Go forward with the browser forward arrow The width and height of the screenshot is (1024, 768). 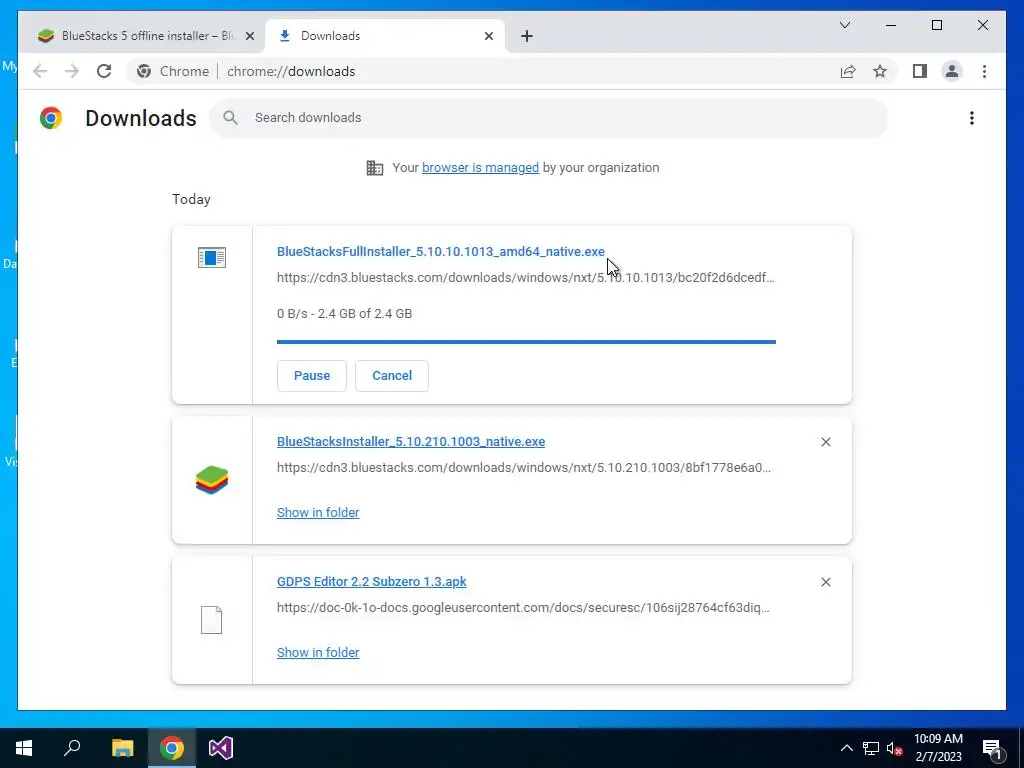coord(72,71)
